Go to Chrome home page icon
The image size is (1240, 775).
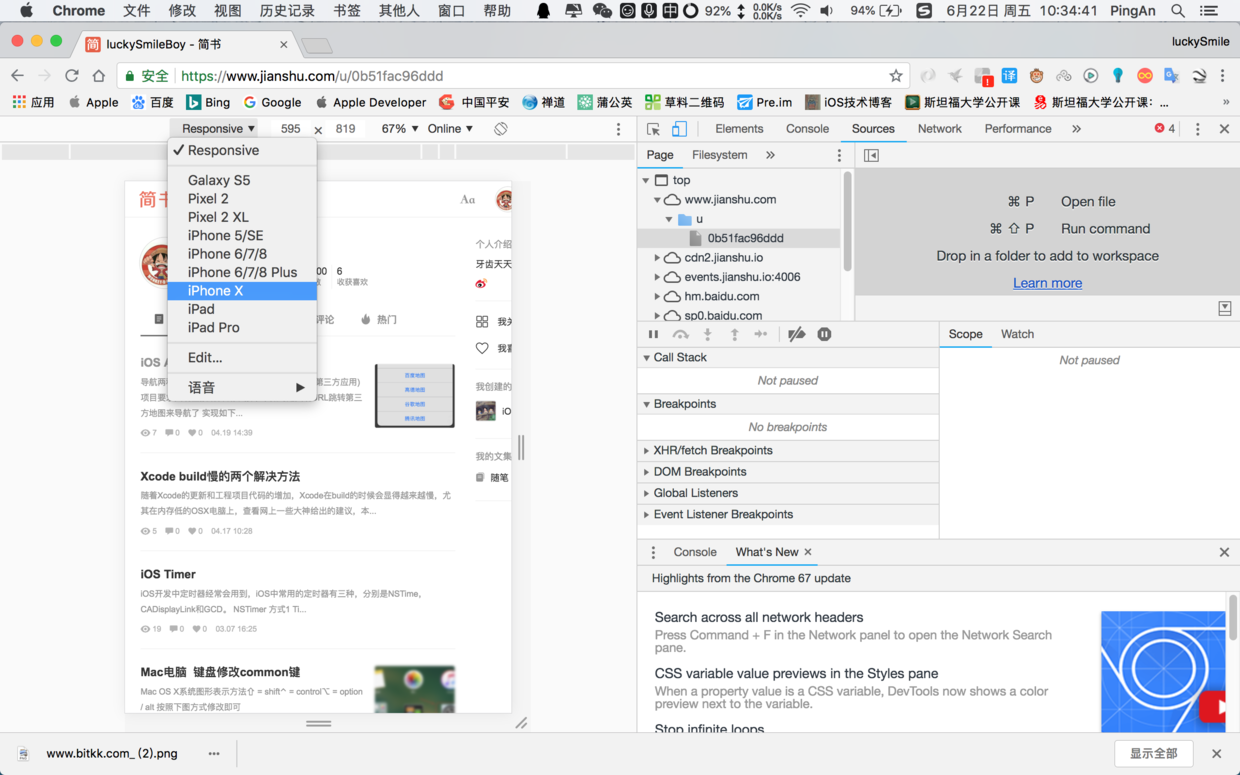click(98, 76)
